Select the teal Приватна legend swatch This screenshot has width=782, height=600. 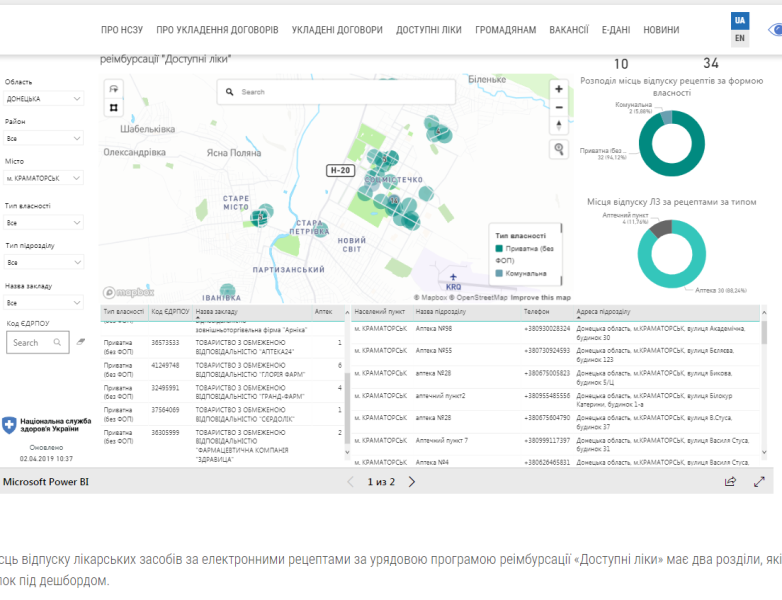point(498,248)
